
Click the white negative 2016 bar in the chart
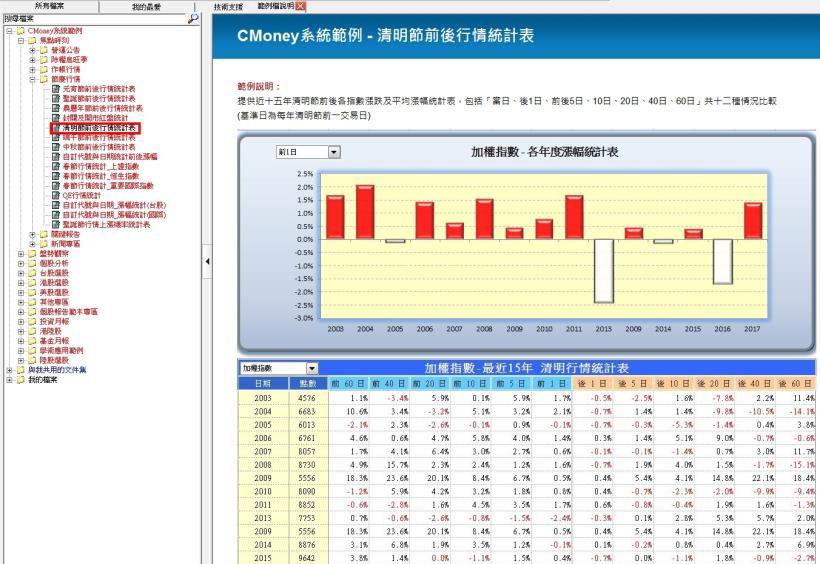[723, 262]
